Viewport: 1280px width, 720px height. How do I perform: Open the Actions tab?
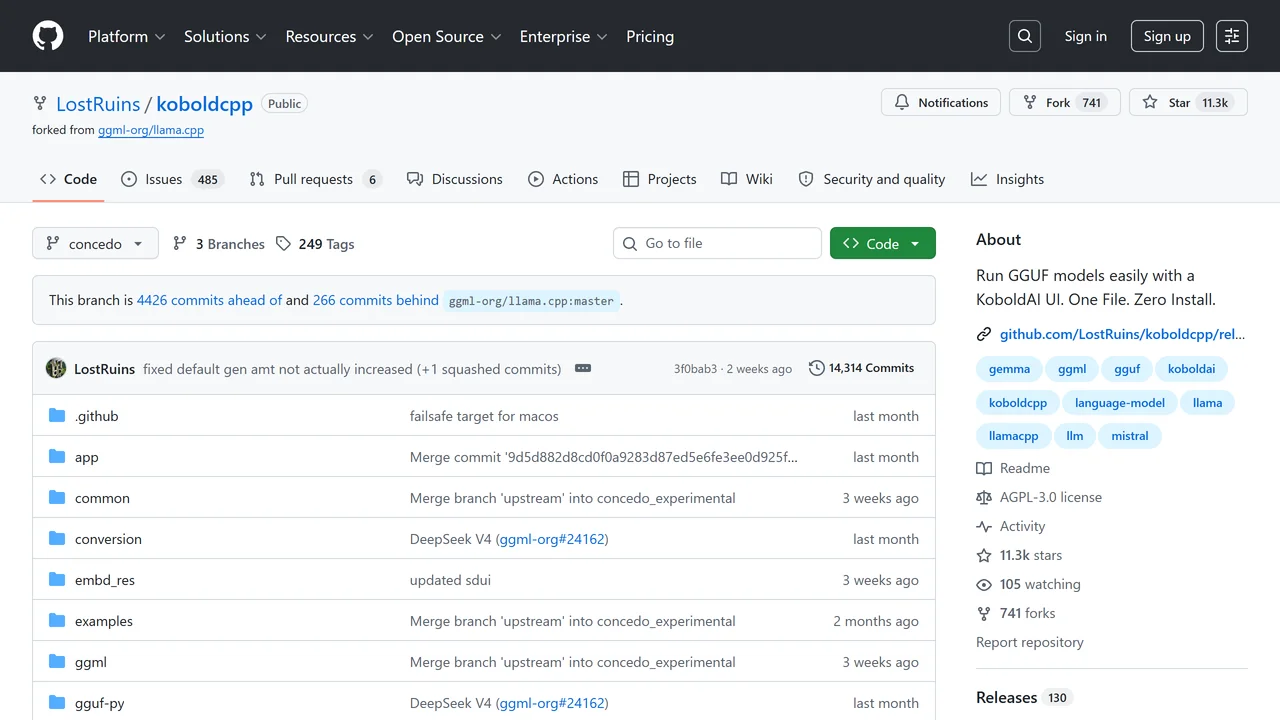tap(563, 179)
